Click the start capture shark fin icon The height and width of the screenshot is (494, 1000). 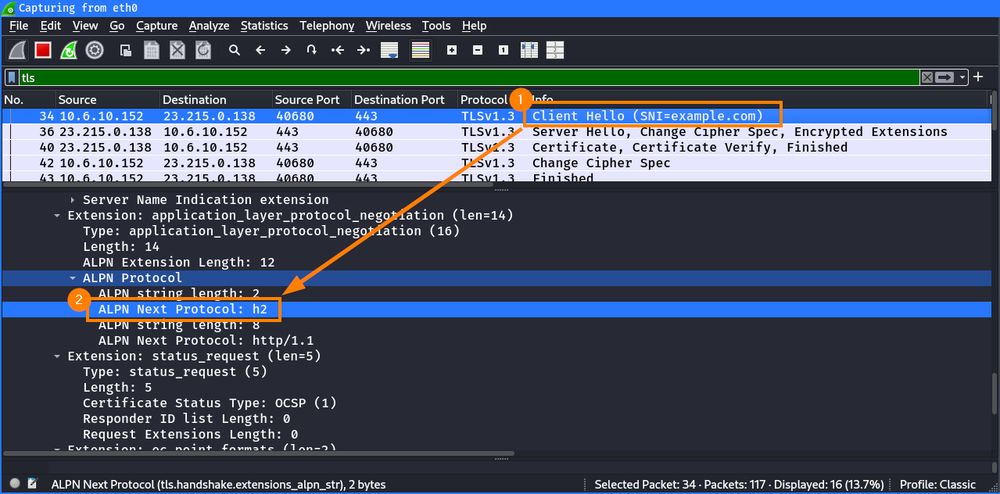(x=17, y=50)
